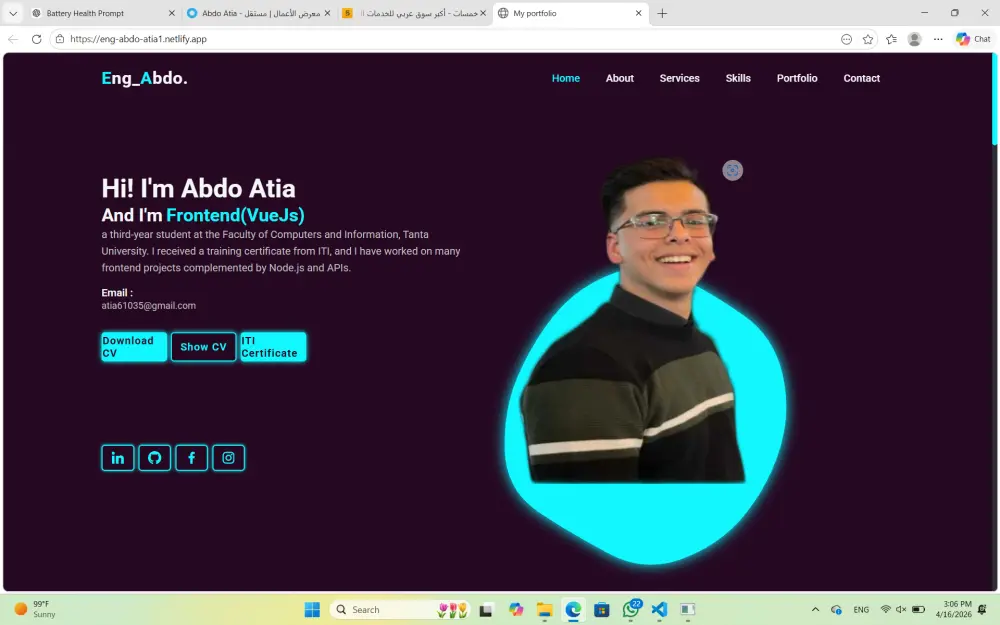Screen dimensions: 1000x625
Task: Click the visual search icon on photo
Action: coord(732,170)
